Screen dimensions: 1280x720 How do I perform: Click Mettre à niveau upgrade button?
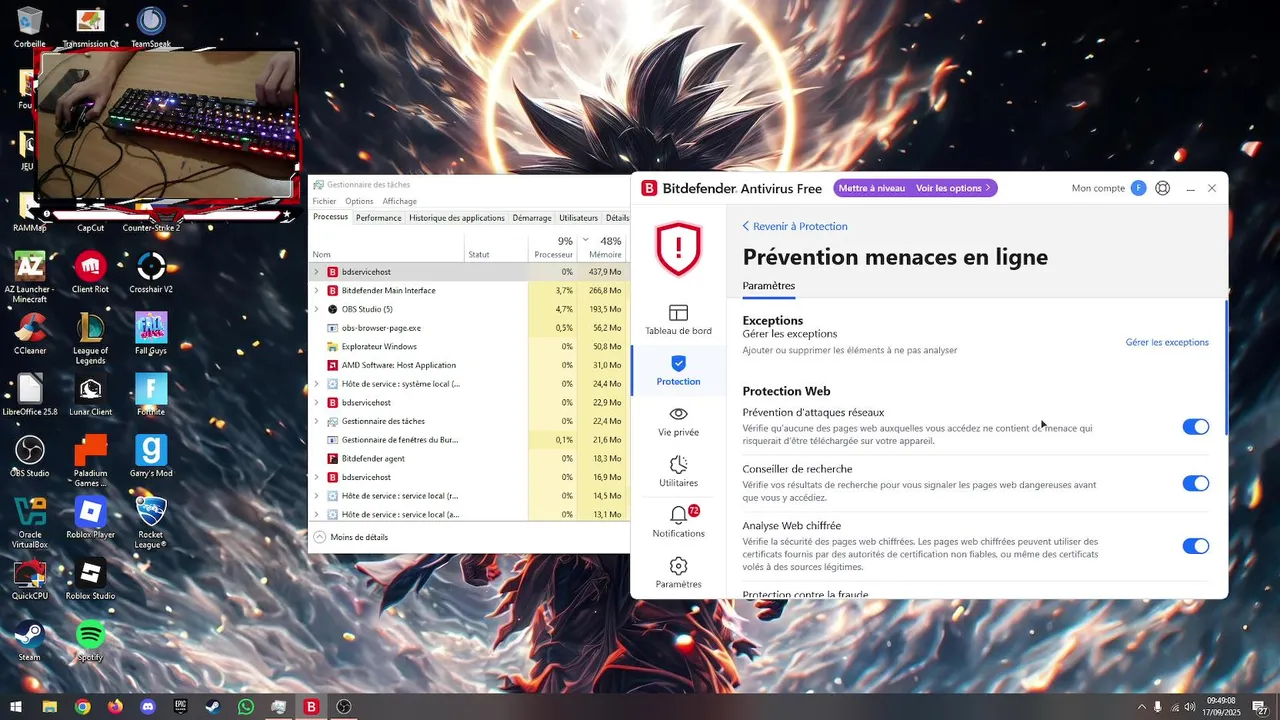coord(872,188)
